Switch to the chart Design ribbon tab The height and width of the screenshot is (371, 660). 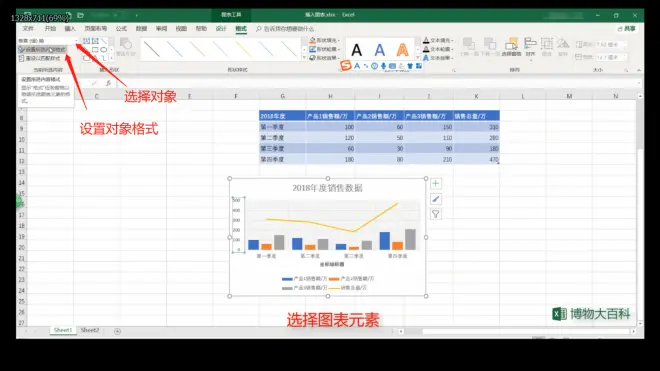point(221,29)
